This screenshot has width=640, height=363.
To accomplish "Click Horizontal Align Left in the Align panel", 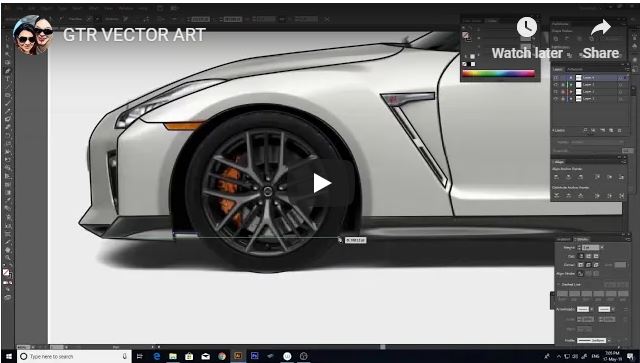I will [x=557, y=177].
